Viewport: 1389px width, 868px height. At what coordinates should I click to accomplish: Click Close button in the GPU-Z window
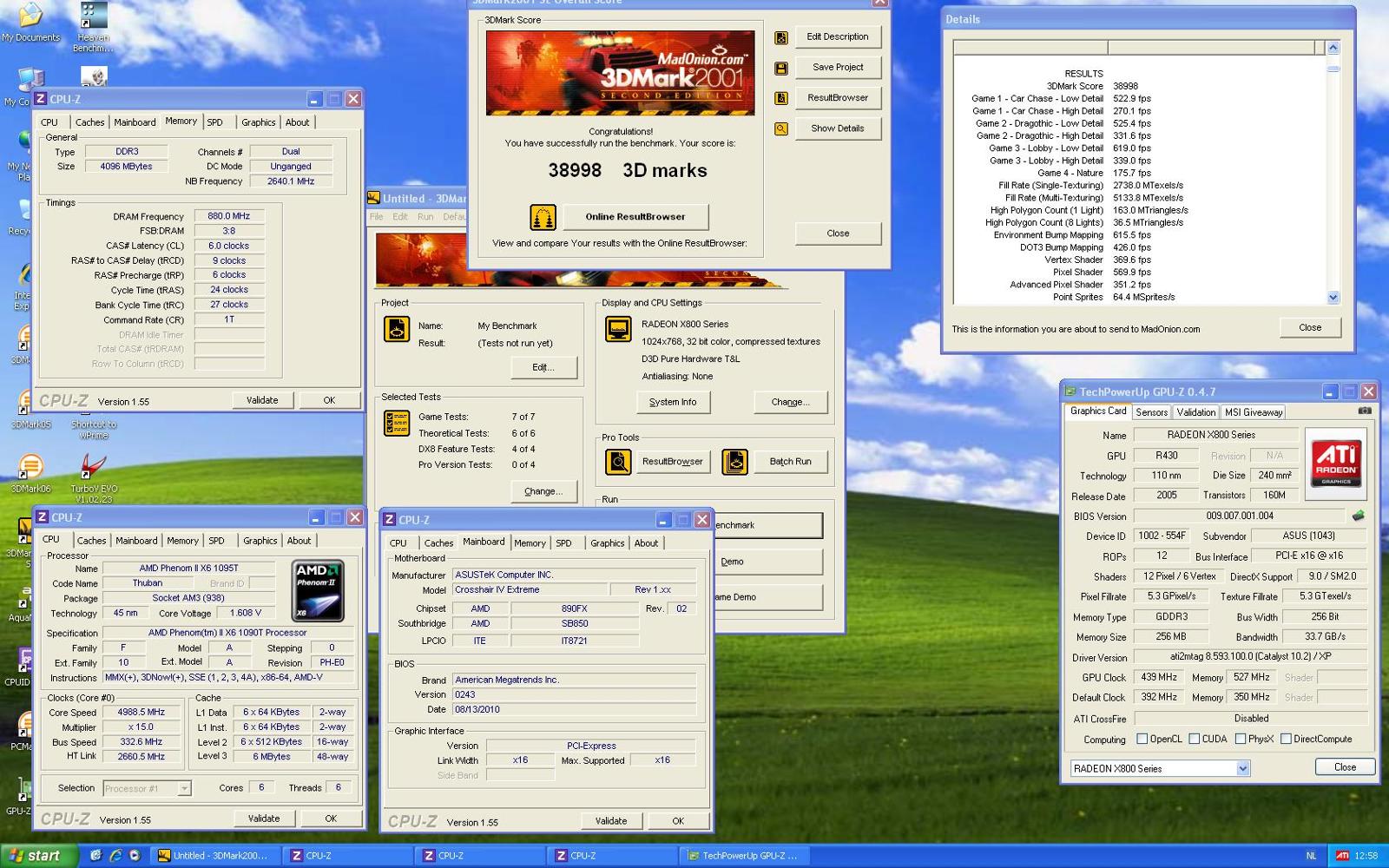1345,767
